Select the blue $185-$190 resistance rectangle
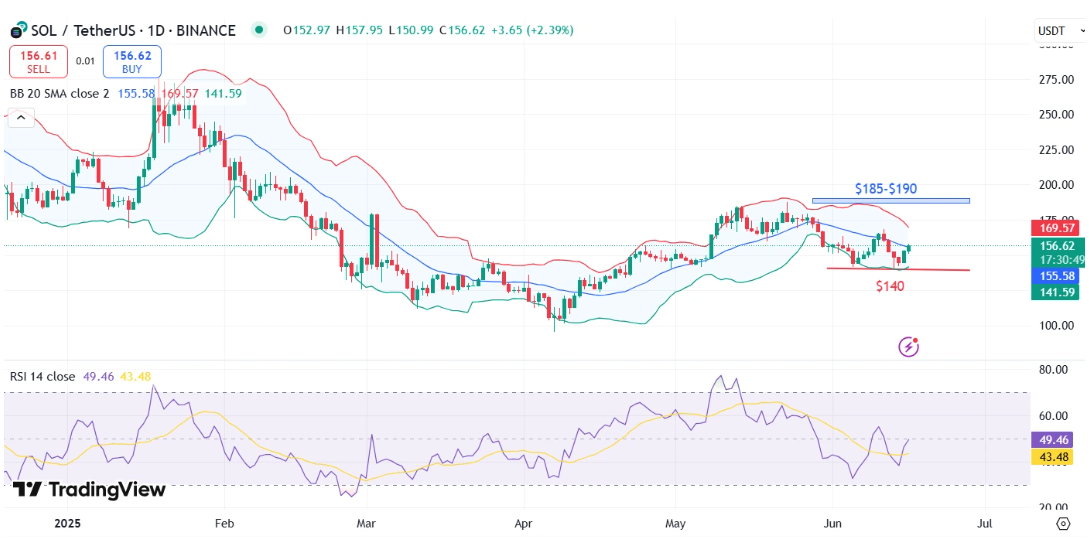 click(x=890, y=201)
